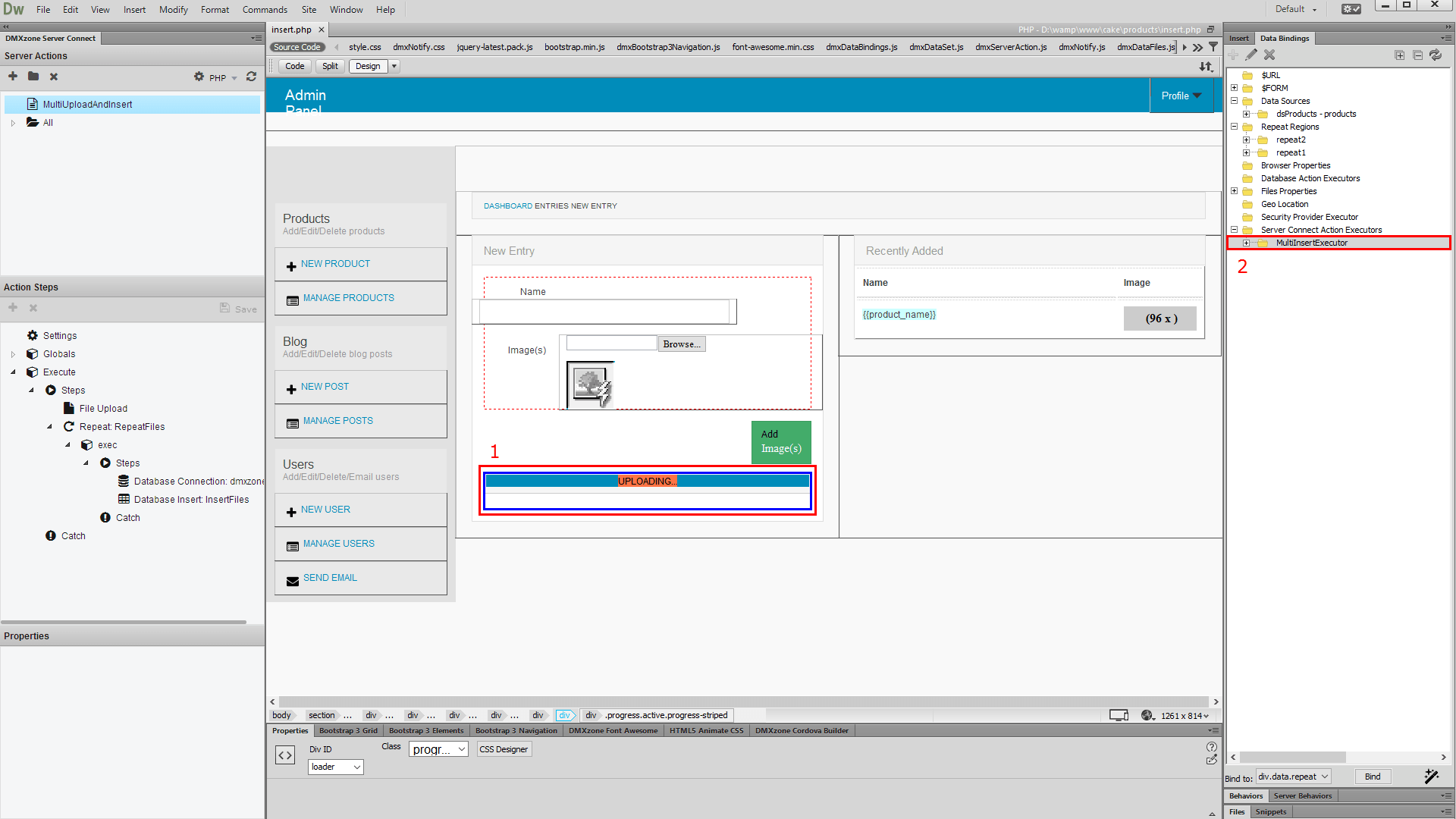Switch to Code view
Image resolution: width=1456 pixels, height=819 pixels.
(x=294, y=66)
